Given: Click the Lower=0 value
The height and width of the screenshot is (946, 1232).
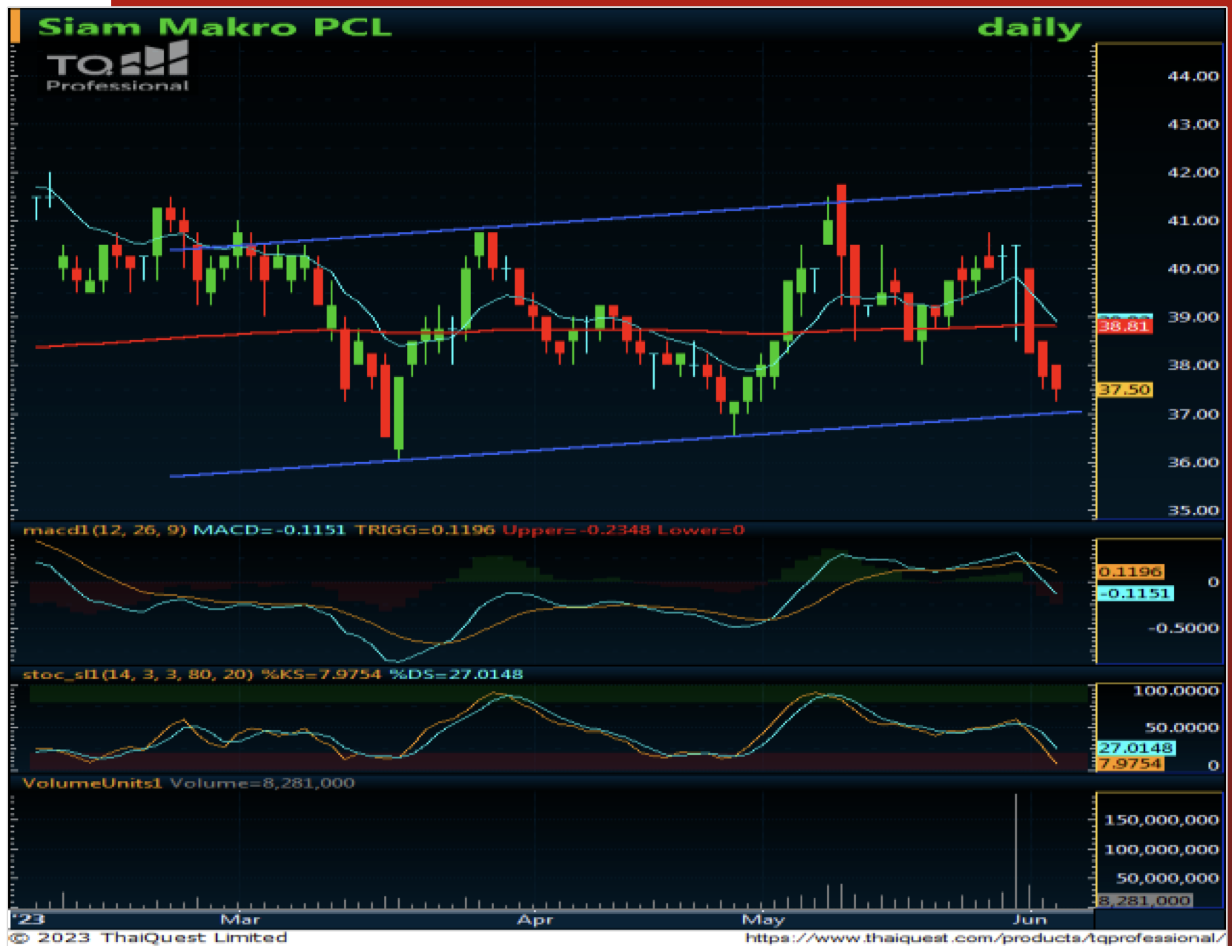Looking at the screenshot, I should (700, 528).
